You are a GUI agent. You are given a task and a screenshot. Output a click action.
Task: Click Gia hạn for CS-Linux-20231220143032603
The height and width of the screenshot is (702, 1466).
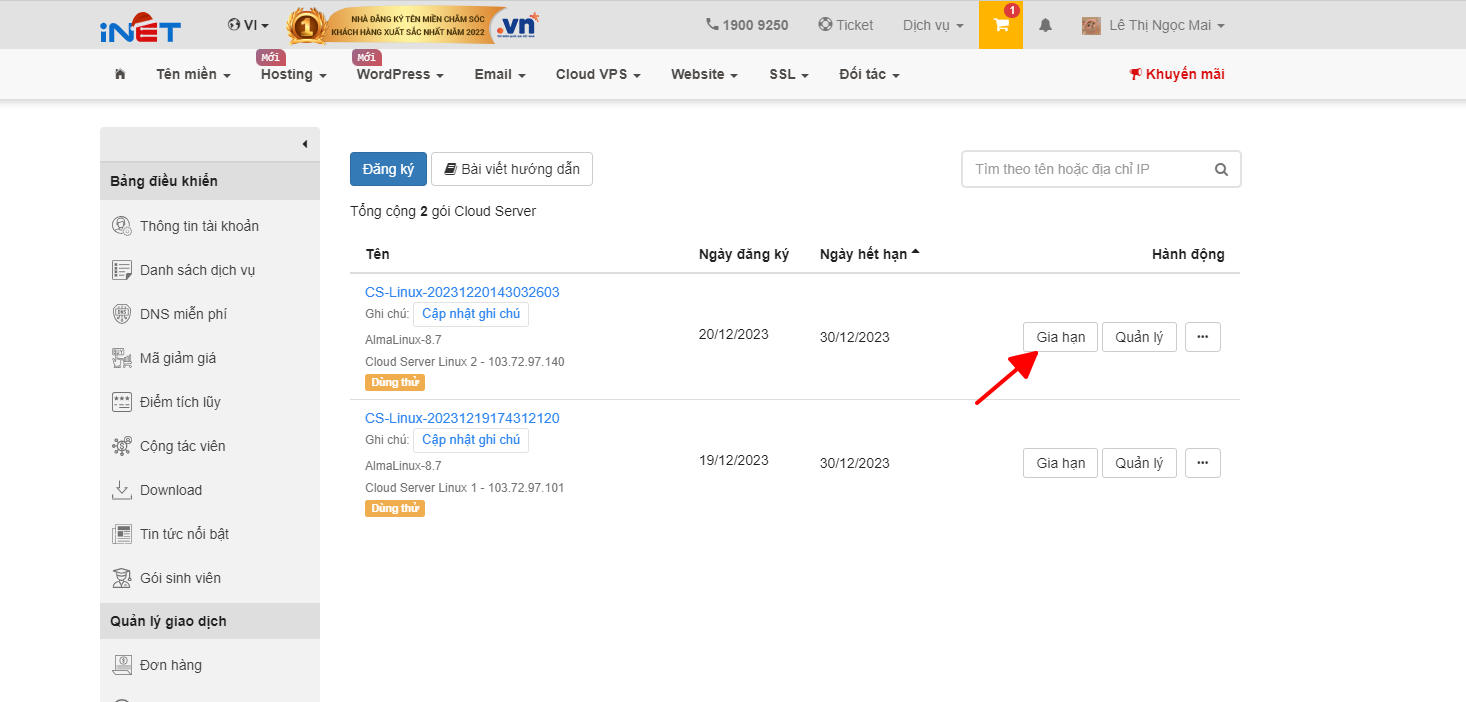(x=1060, y=336)
